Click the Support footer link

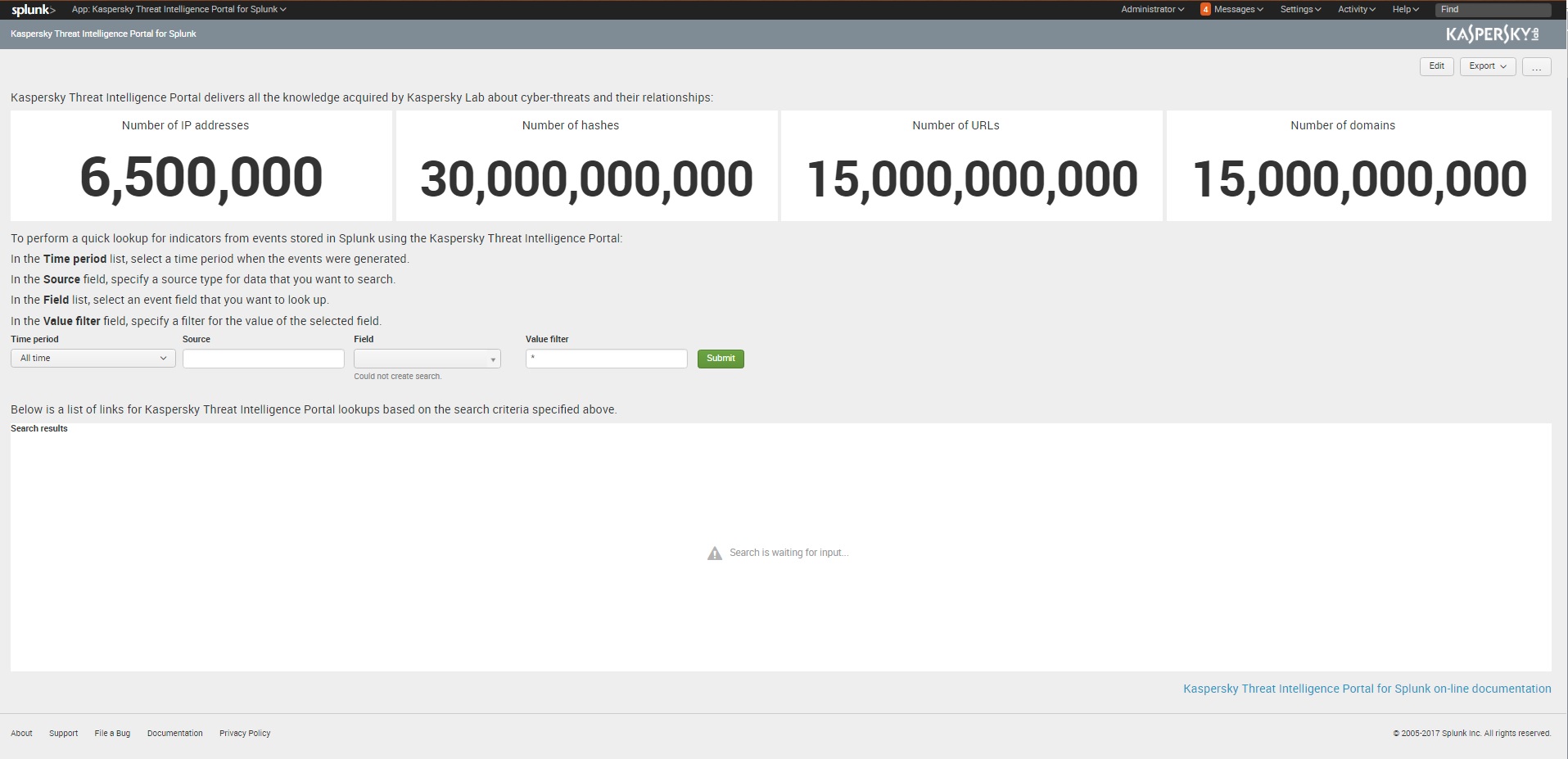pyautogui.click(x=63, y=734)
